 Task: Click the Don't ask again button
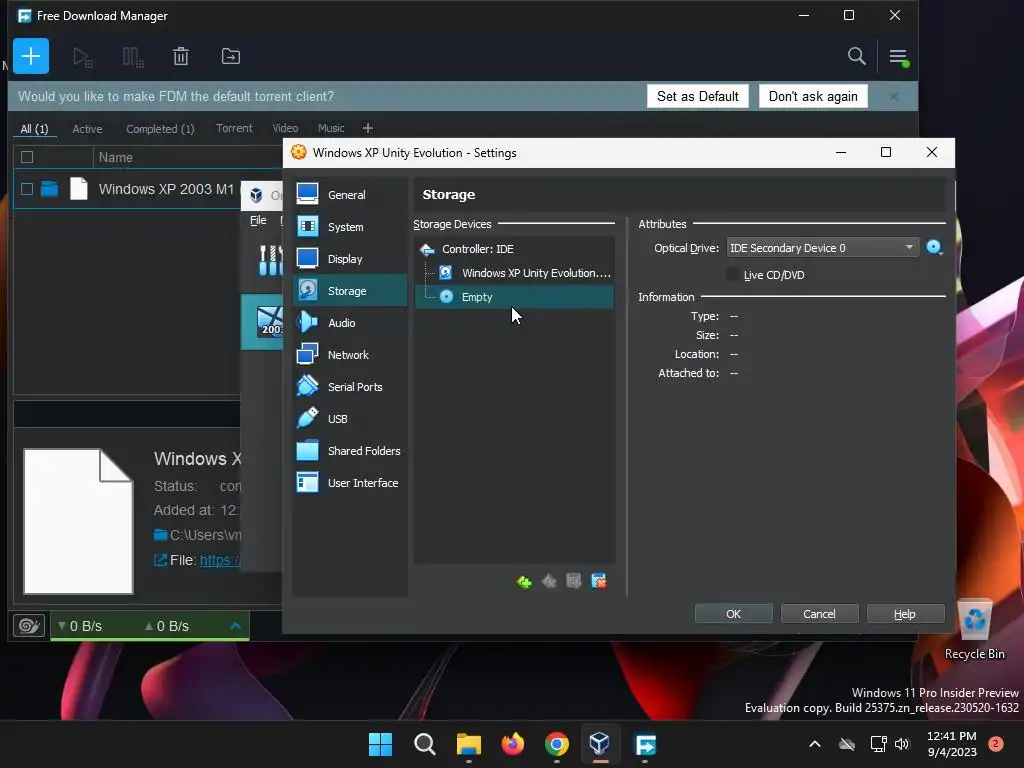pyautogui.click(x=813, y=96)
